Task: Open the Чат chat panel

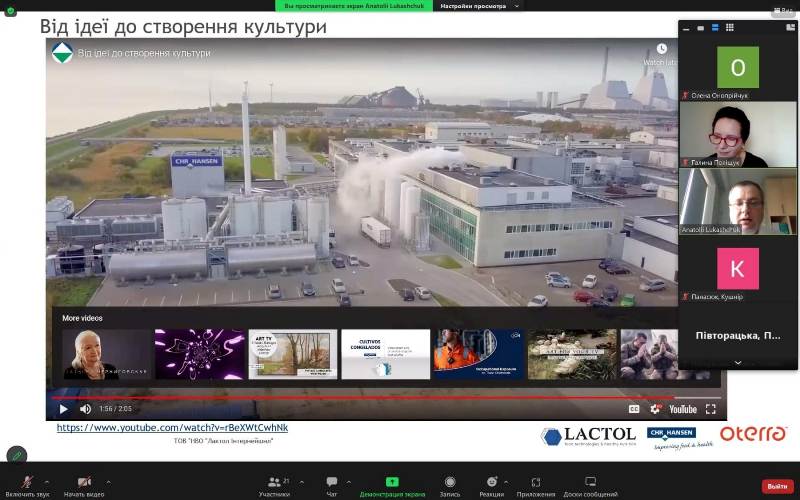Action: [x=332, y=484]
